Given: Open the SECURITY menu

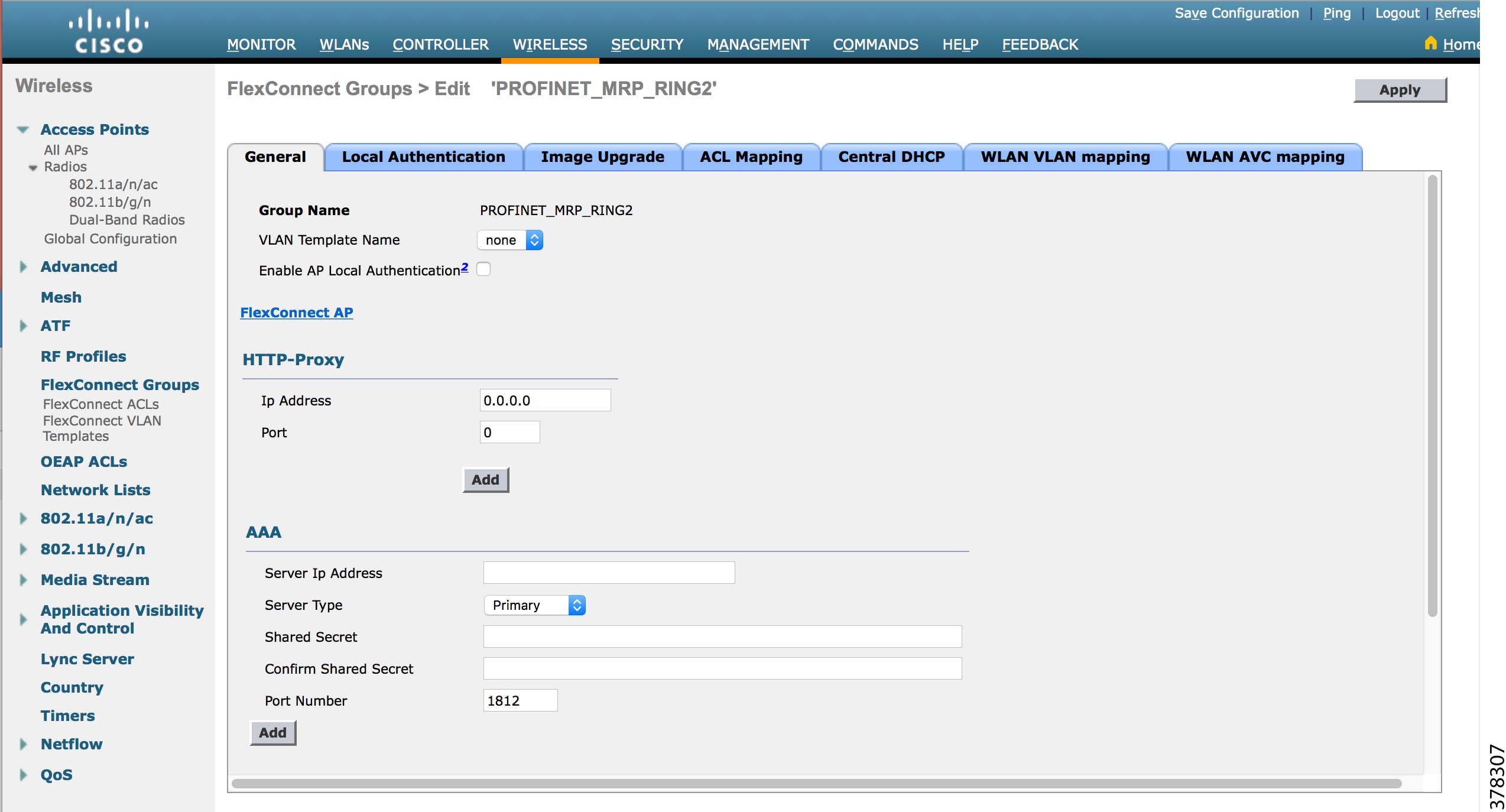Looking at the screenshot, I should tap(647, 44).
